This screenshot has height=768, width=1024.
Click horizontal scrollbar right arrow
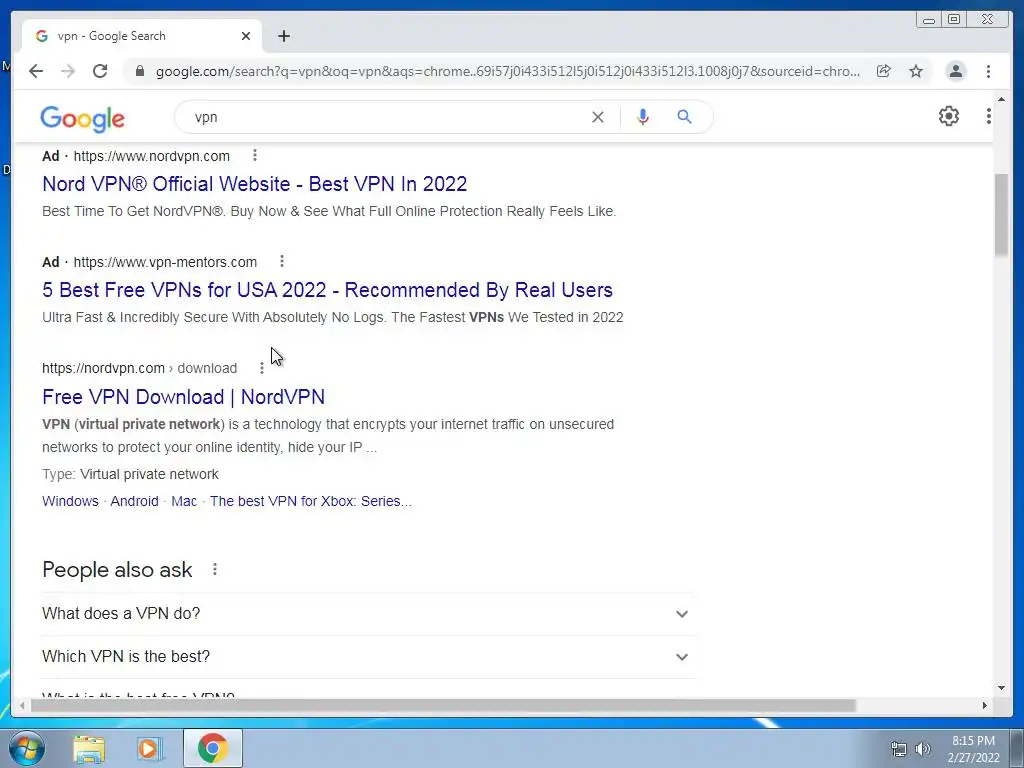[x=985, y=705]
